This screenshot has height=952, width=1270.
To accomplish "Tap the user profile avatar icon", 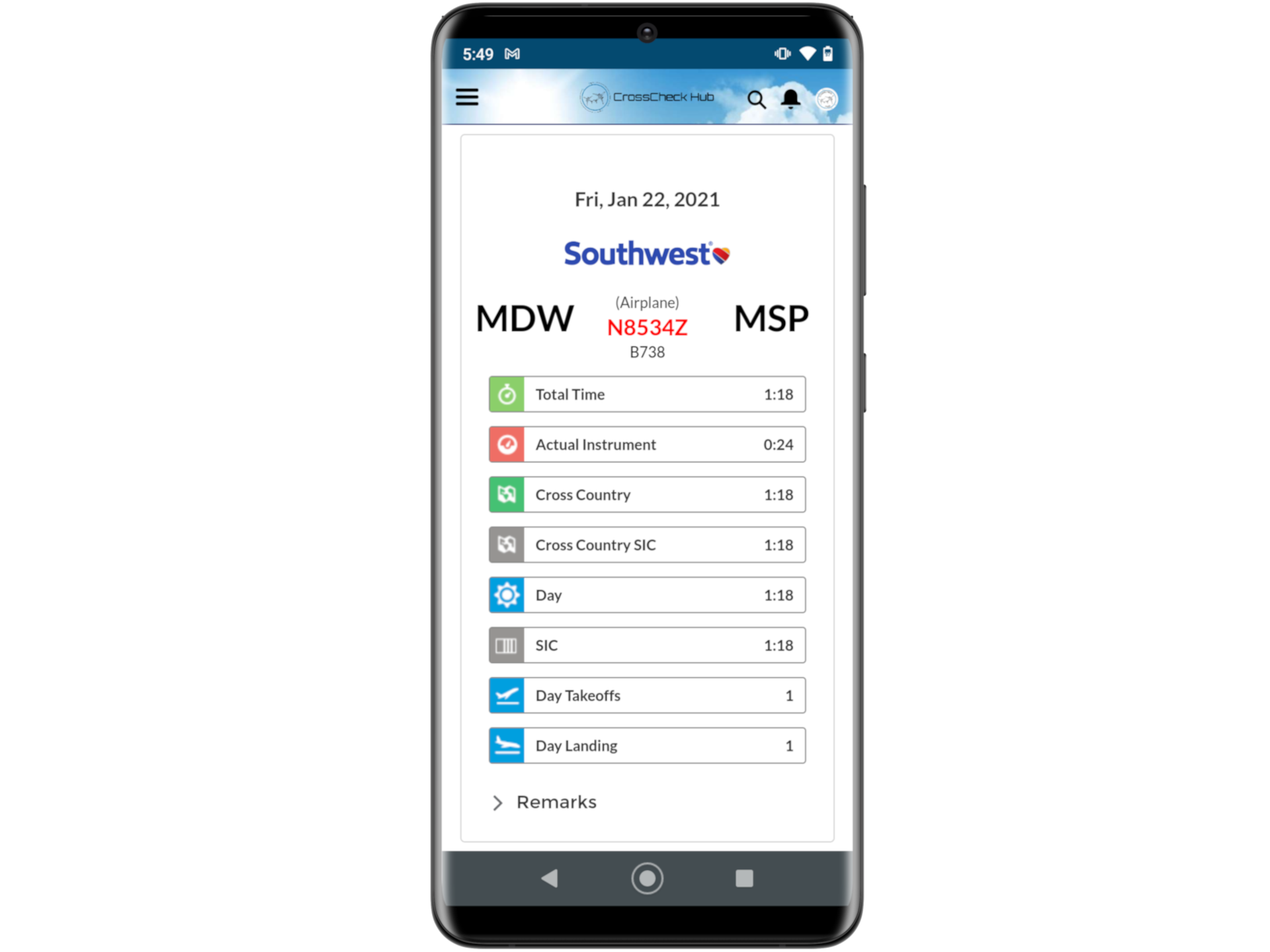I will (826, 97).
